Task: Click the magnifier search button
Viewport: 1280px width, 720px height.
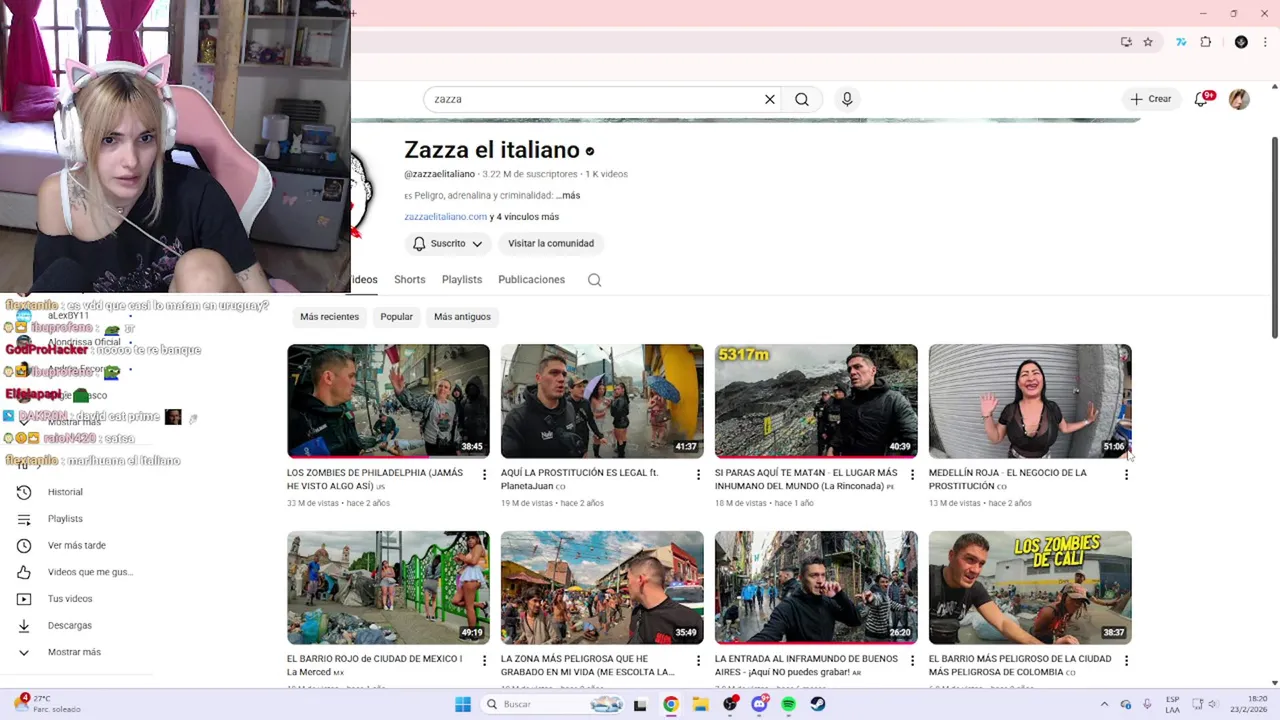Action: pyautogui.click(x=802, y=99)
